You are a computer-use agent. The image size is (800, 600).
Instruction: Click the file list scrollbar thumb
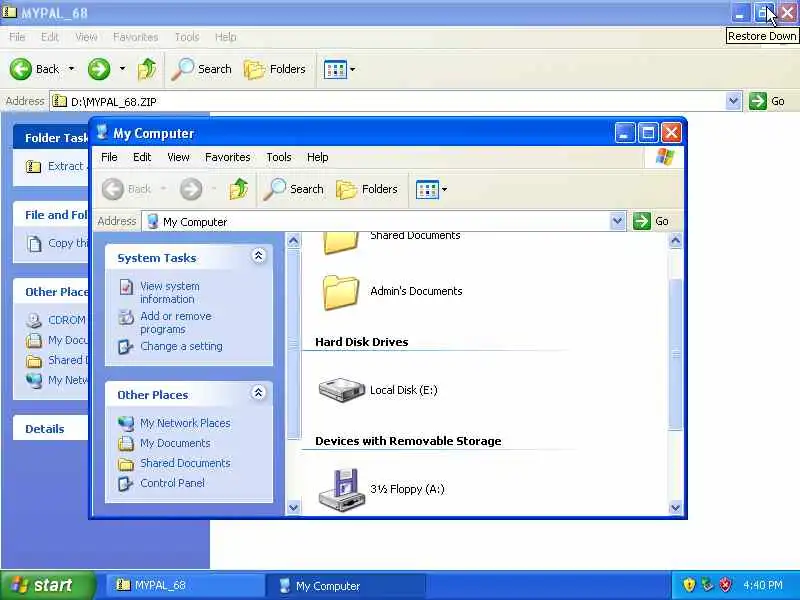point(675,354)
